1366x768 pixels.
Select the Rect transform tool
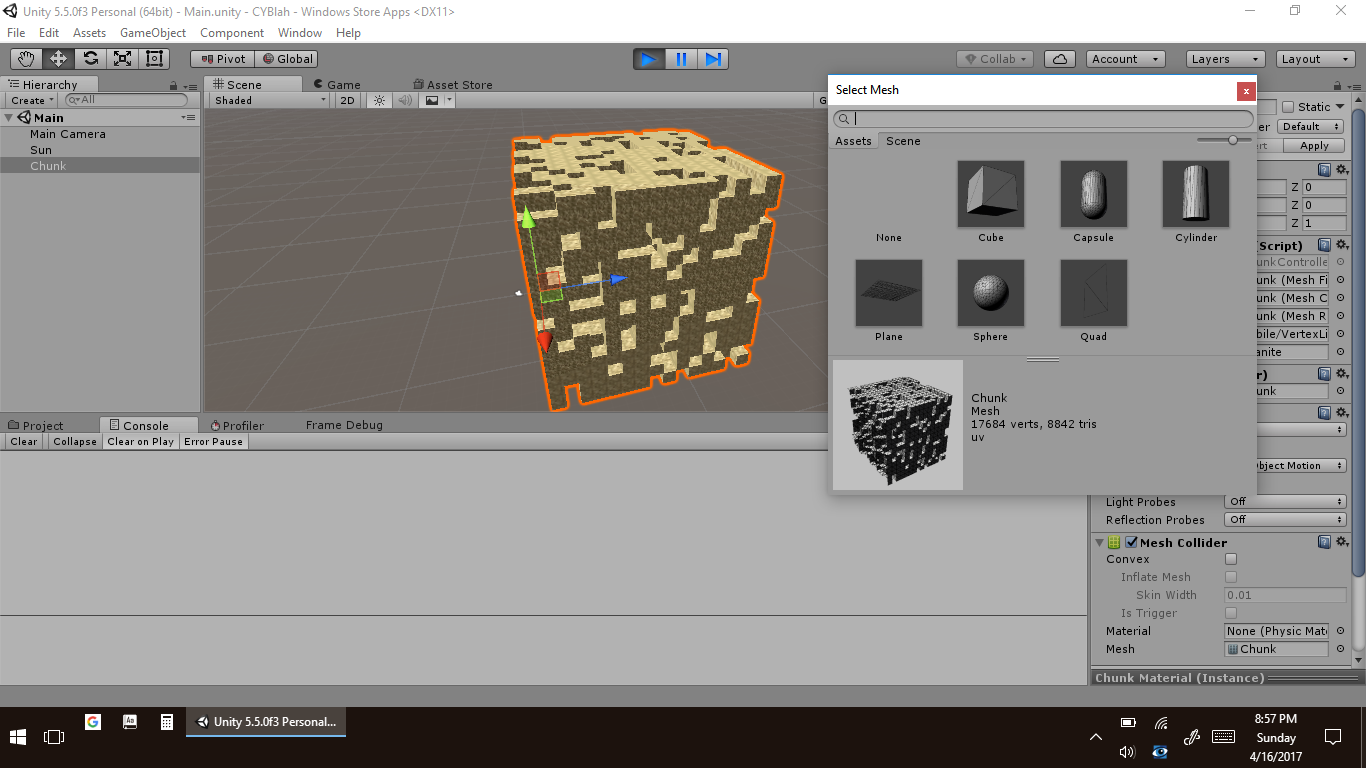[x=154, y=59]
